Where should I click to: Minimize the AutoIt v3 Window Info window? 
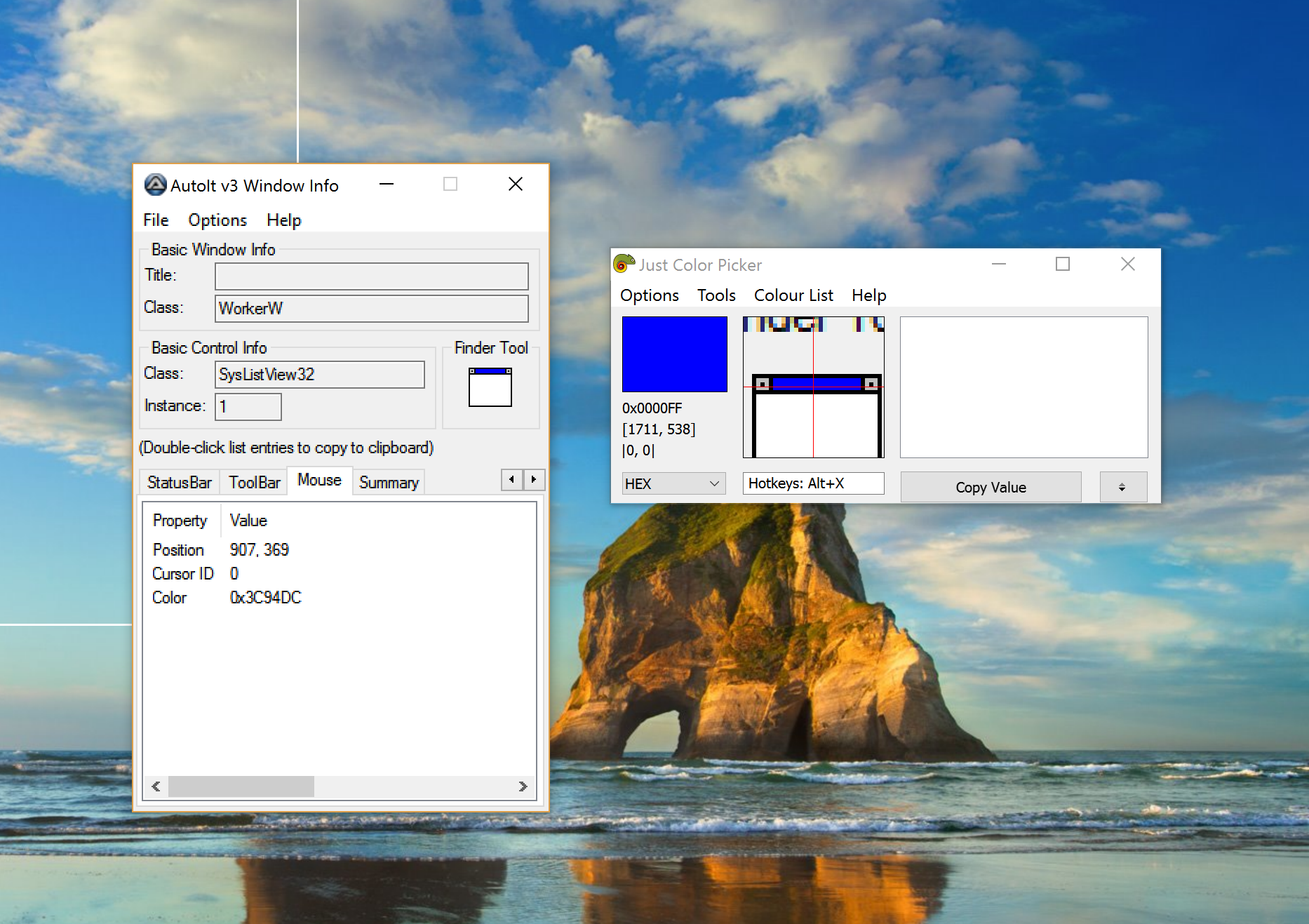coord(387,185)
